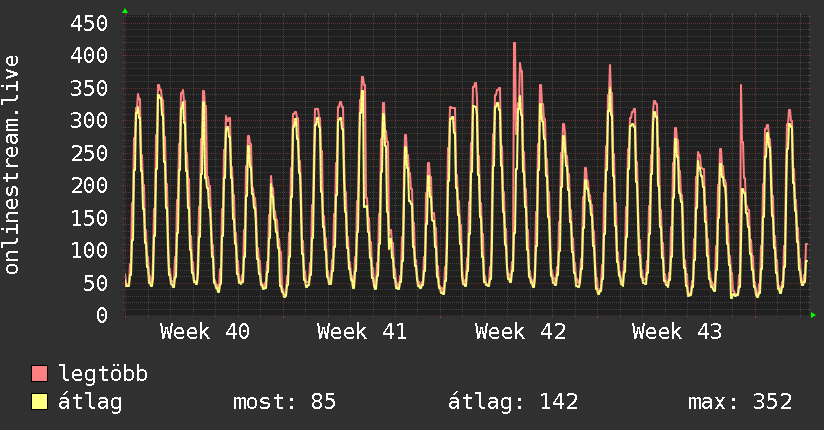Image resolution: width=824 pixels, height=430 pixels.
Task: Click the 0 y-axis tick label
Action: [x=102, y=315]
